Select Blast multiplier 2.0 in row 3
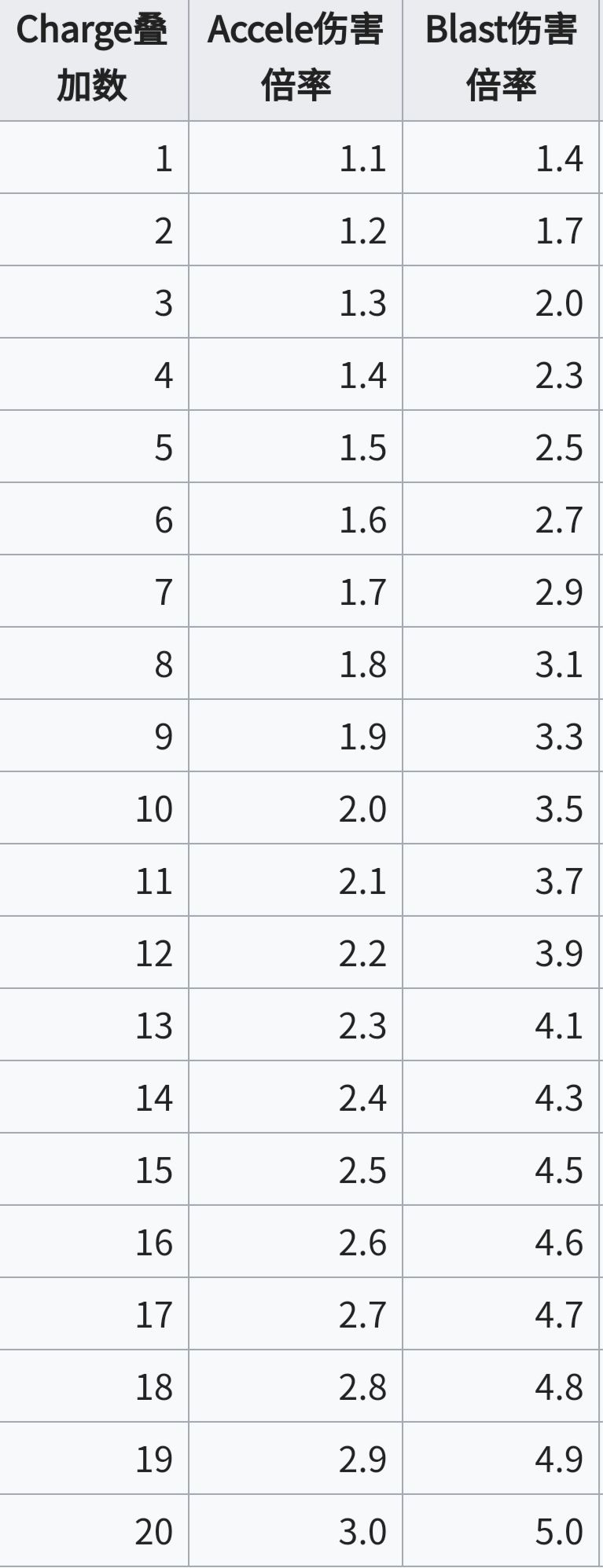603x1568 pixels. coord(559,303)
